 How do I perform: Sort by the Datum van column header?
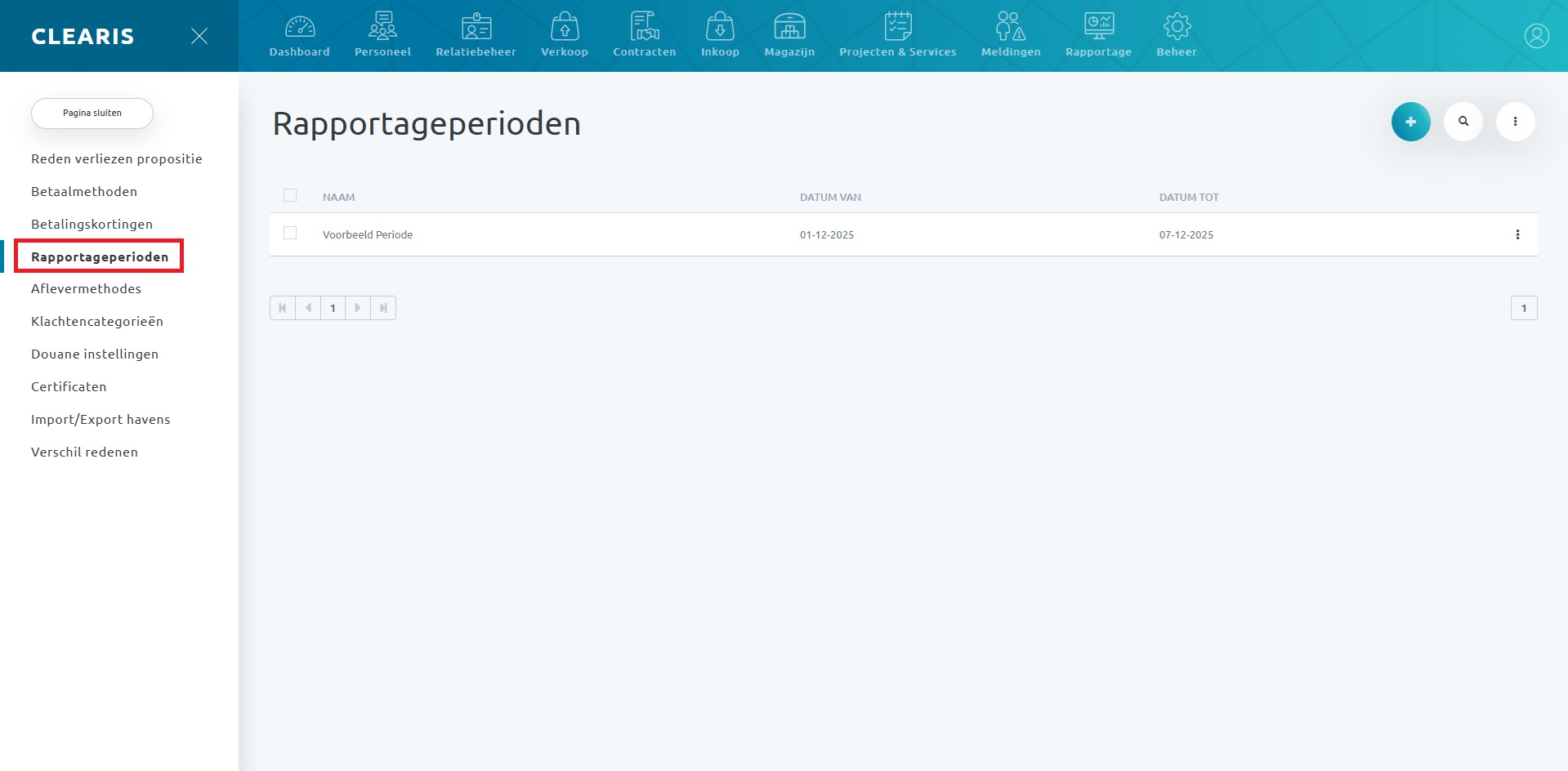pos(830,197)
